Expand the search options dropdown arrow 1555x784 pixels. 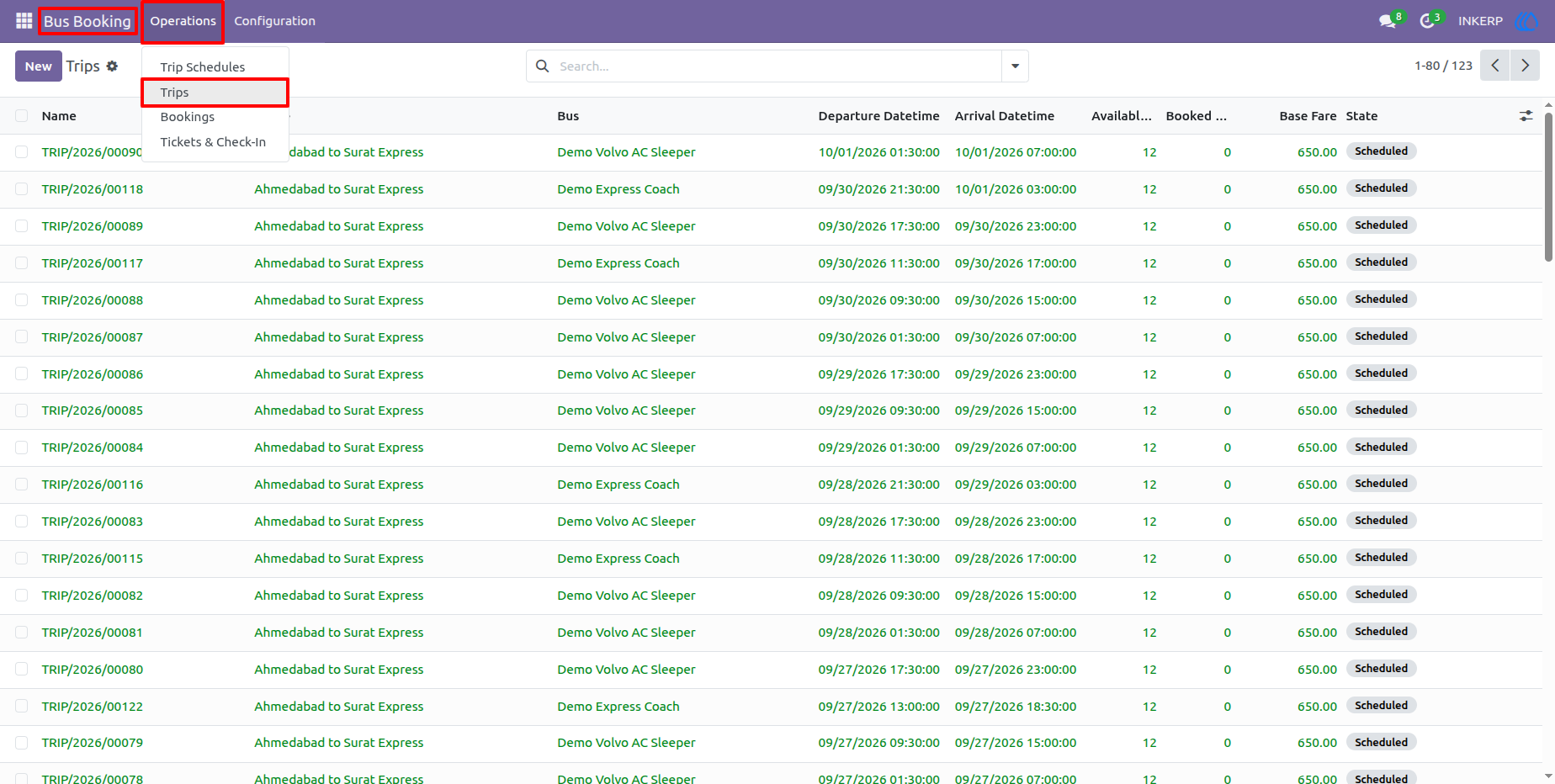[1015, 66]
